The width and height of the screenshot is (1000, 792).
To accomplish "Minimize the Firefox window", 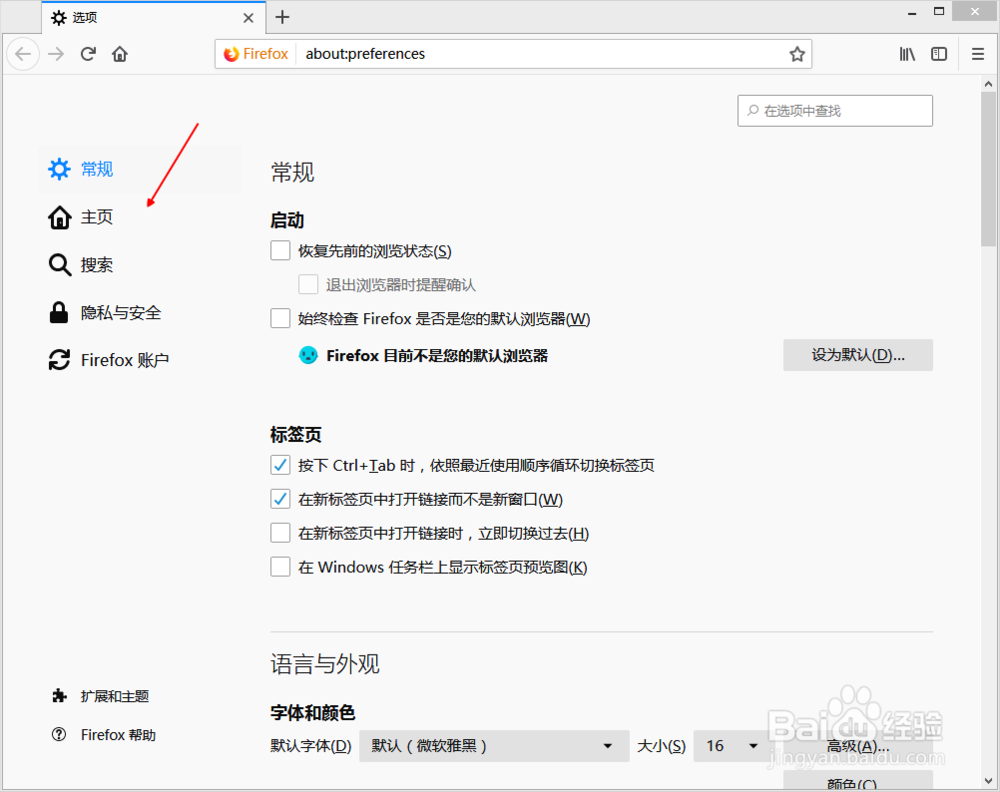I will (912, 13).
